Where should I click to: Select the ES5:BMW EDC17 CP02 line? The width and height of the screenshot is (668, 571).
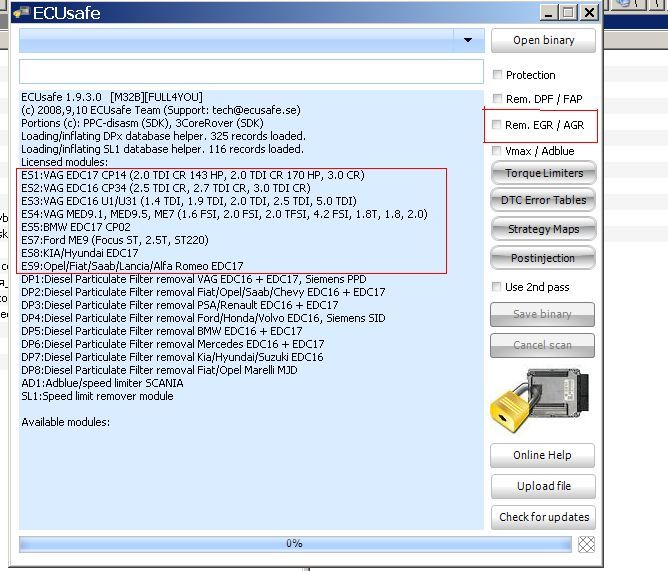(76, 227)
